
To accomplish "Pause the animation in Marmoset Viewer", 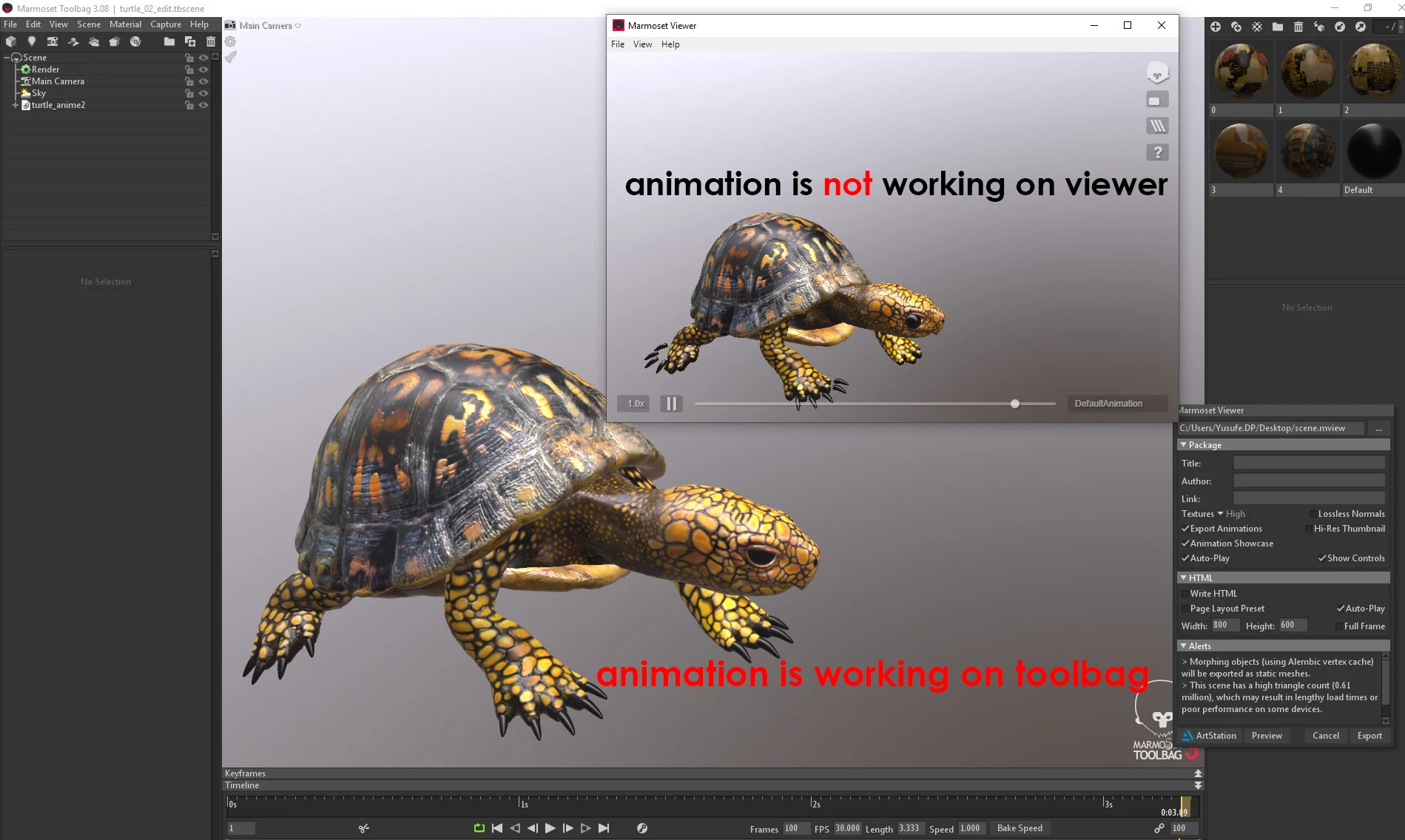I will tap(671, 404).
